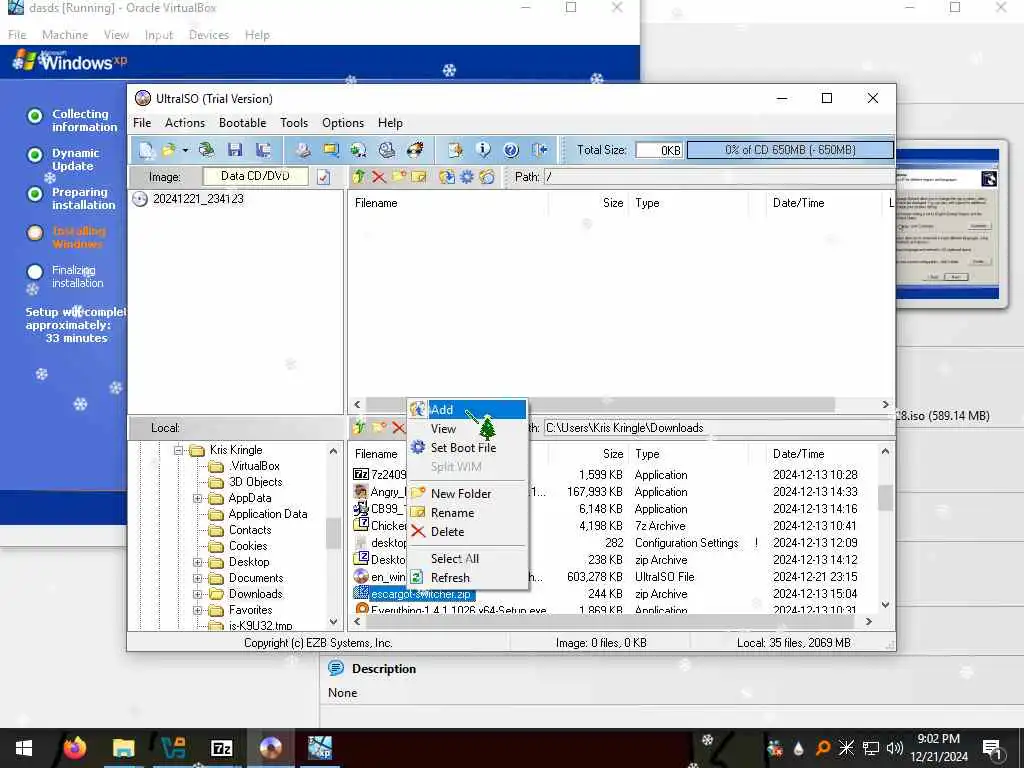Click the Compress ISO toolbar icon
The width and height of the screenshot is (1024, 768).
tap(331, 150)
